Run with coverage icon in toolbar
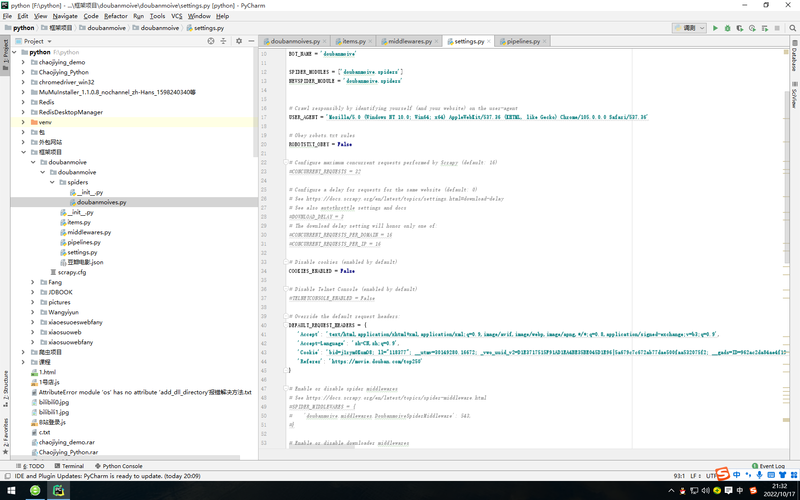 740,28
